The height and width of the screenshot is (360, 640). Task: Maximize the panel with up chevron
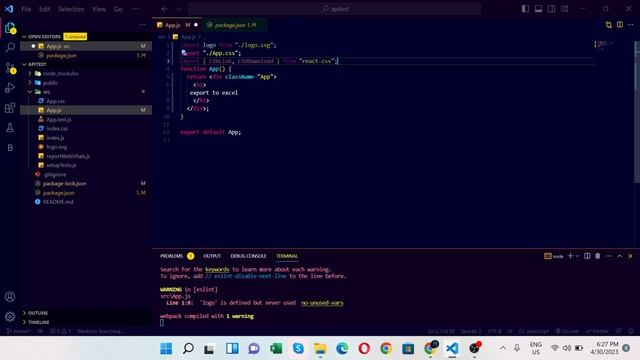pyautogui.click(x=620, y=256)
